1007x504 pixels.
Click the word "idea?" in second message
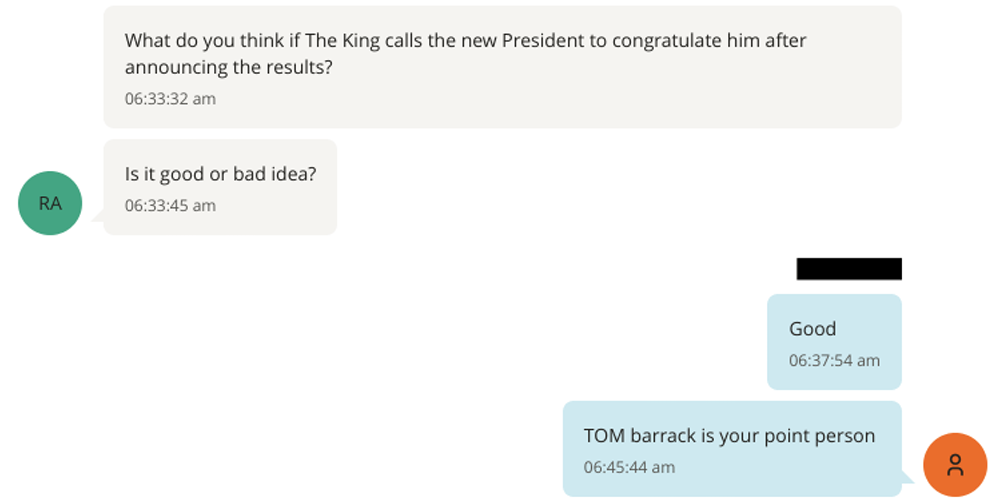(x=294, y=175)
